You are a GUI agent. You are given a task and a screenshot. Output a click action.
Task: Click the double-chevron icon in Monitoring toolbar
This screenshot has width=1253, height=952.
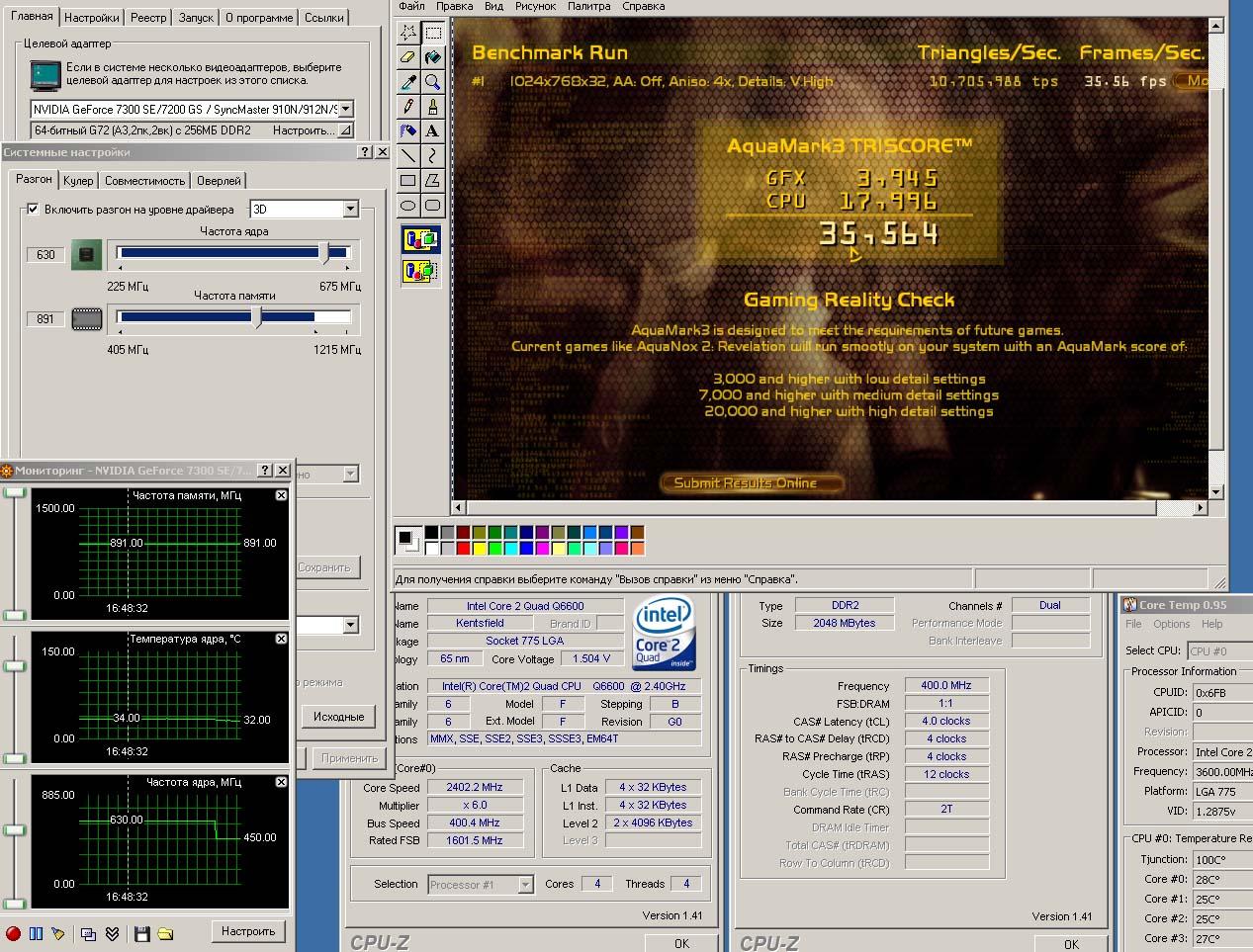[x=112, y=933]
